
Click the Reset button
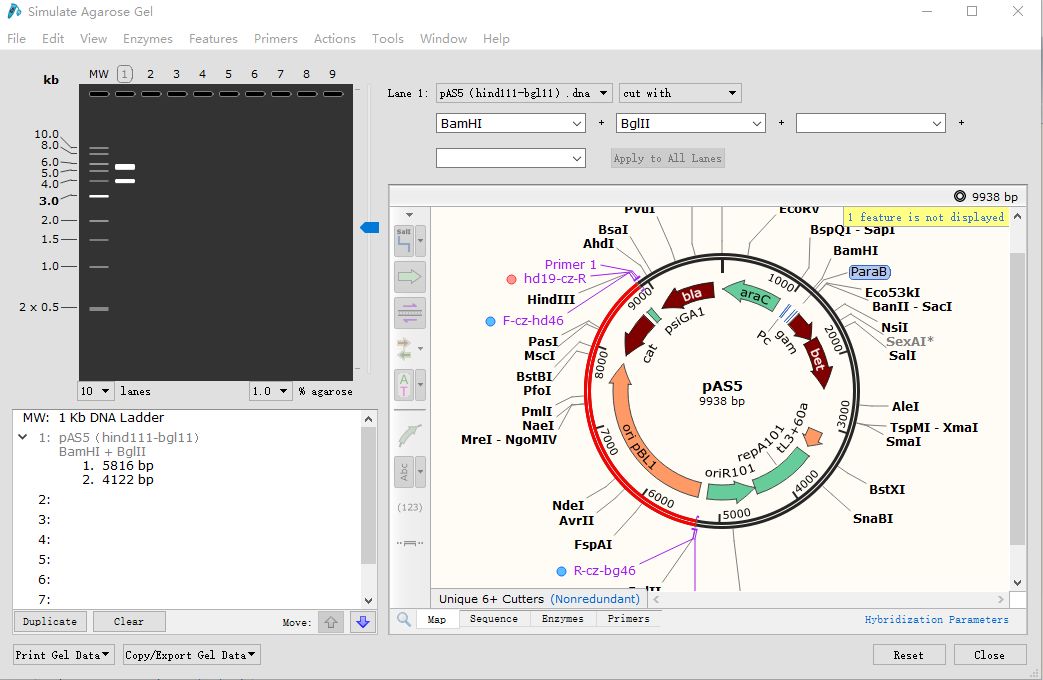tap(909, 655)
